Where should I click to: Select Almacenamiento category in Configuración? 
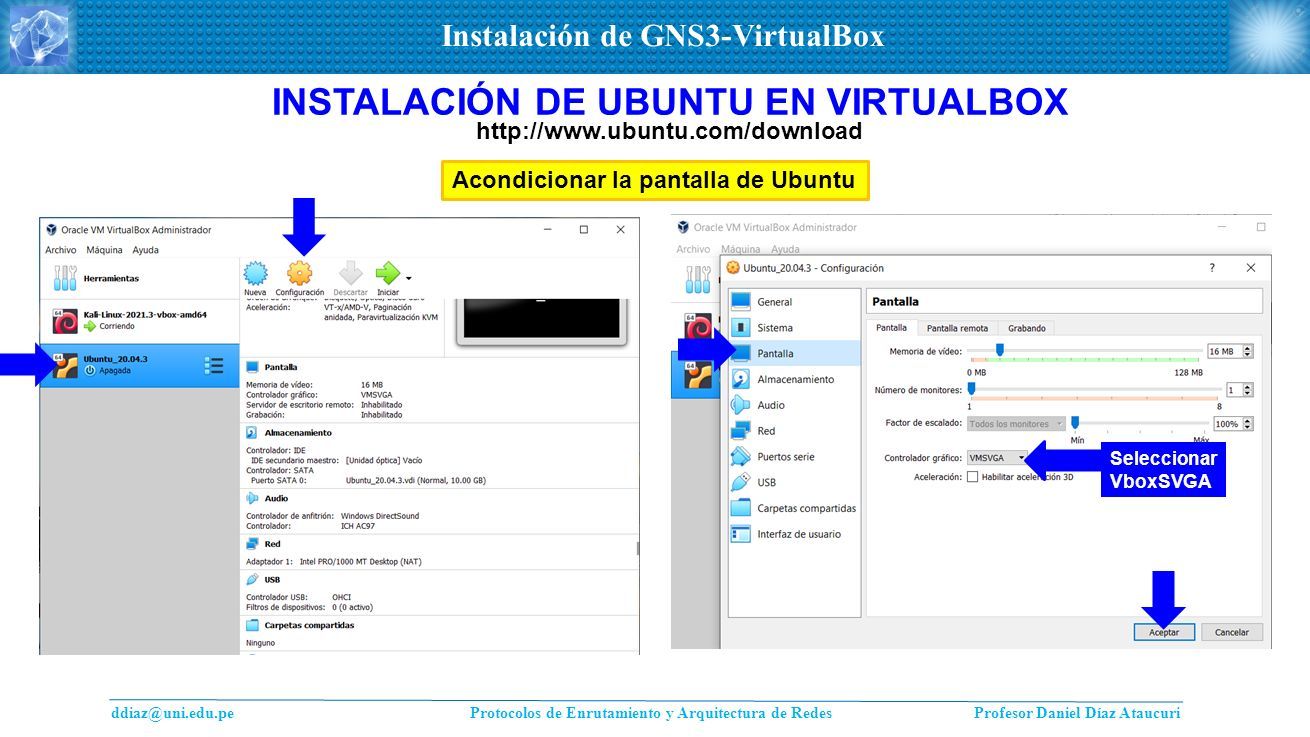click(795, 380)
